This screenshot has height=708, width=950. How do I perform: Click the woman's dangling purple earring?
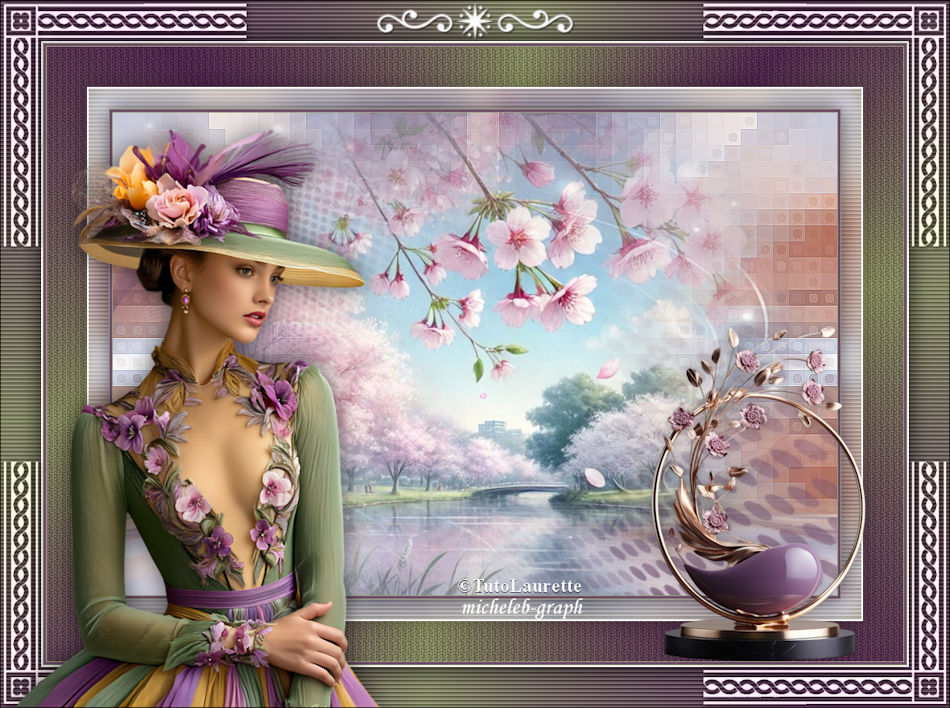(185, 300)
